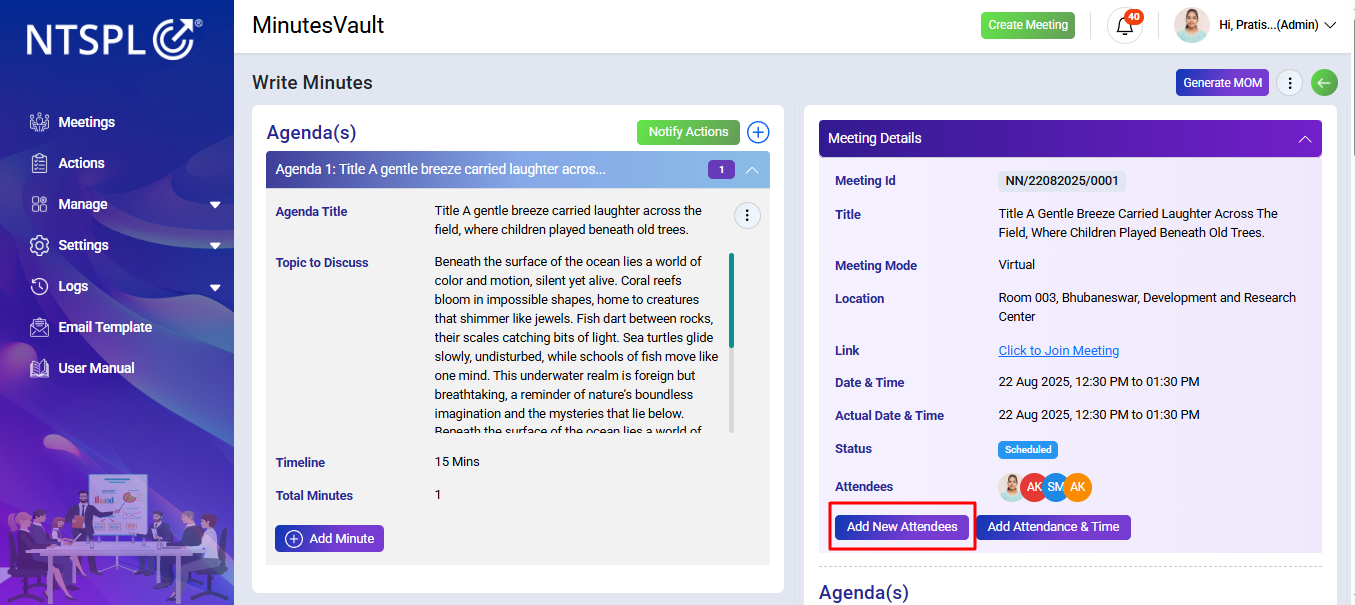Viewport: 1355px width, 605px height.
Task: Click the SM attendee avatar
Action: point(1055,487)
